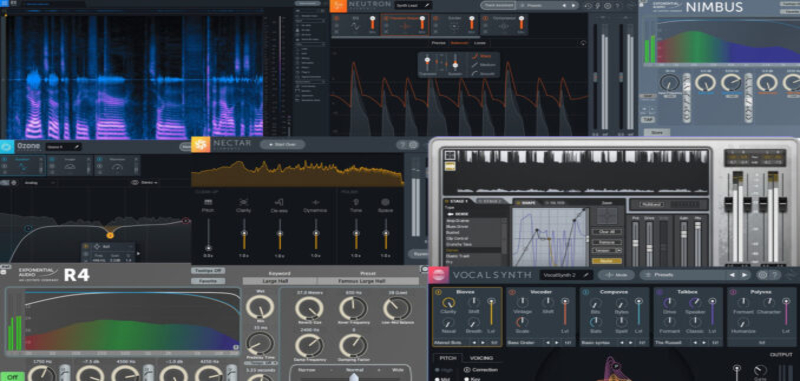This screenshot has width=800, height=381.
Task: Open the Tension dropdown in distortion plugin
Action: [607, 250]
